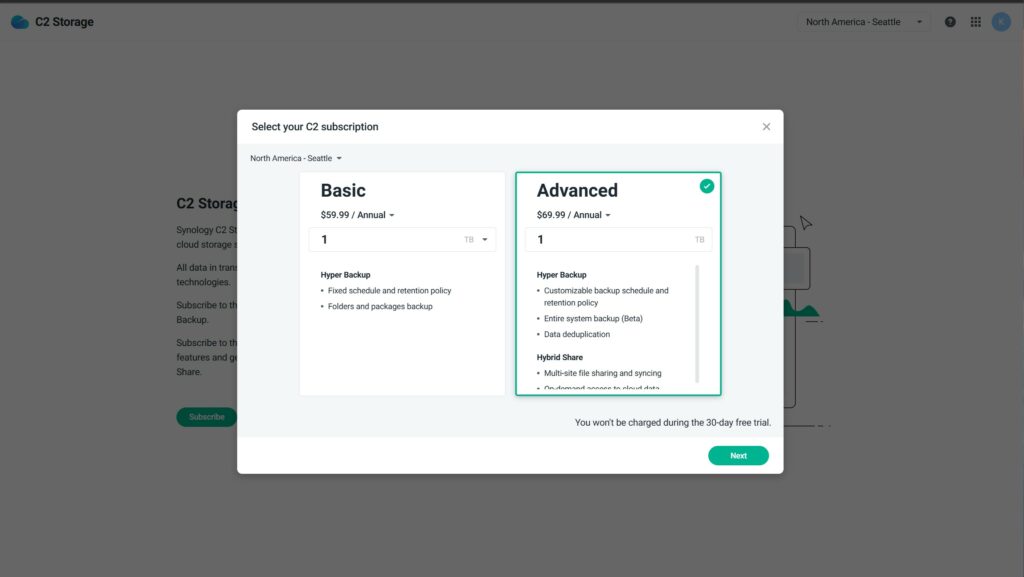1024x577 pixels.
Task: Expand the Basic $59.99 / Annual dropdown
Action: pos(357,215)
